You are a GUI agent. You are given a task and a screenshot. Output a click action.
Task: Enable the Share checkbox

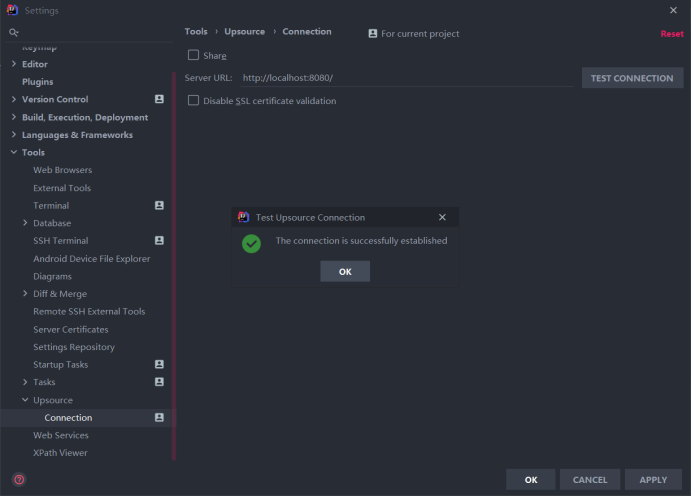click(x=193, y=55)
